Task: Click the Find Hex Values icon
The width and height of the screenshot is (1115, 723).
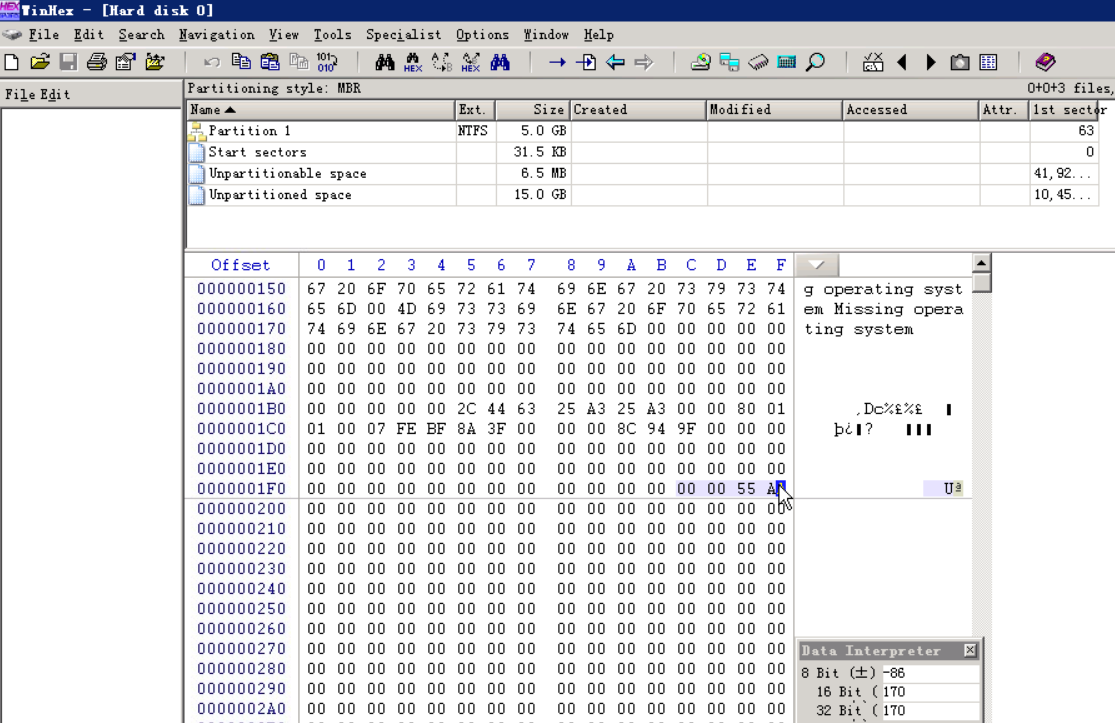Action: pyautogui.click(x=413, y=63)
